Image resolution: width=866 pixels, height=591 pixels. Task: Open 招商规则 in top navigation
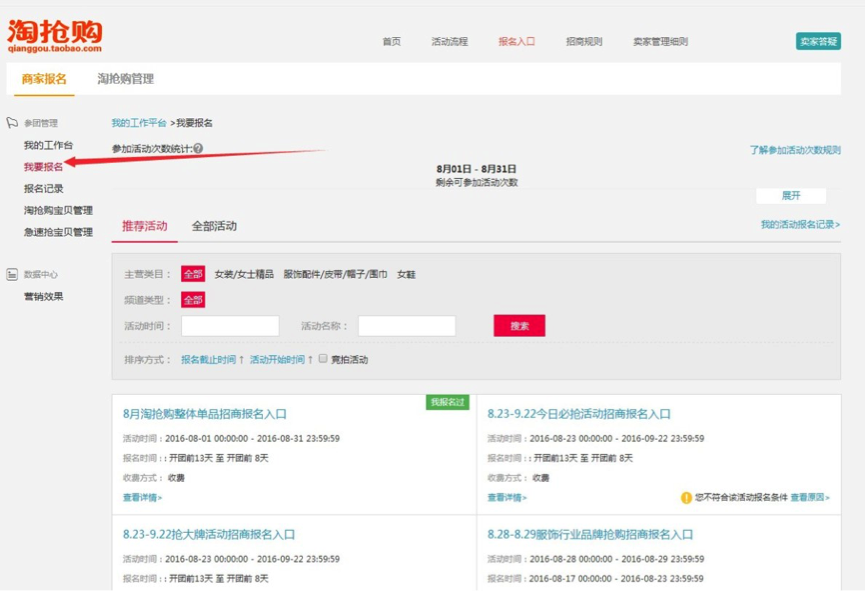click(x=584, y=41)
